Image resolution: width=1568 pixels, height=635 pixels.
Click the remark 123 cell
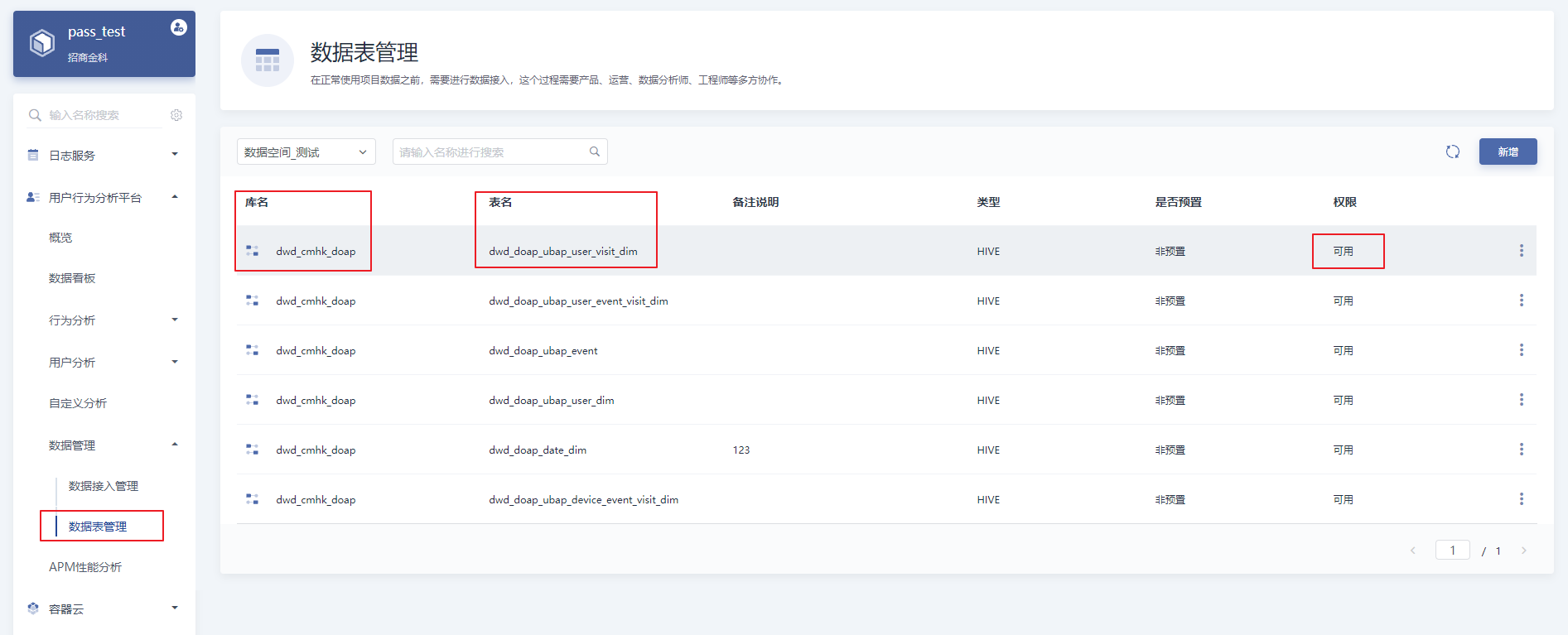point(741,450)
